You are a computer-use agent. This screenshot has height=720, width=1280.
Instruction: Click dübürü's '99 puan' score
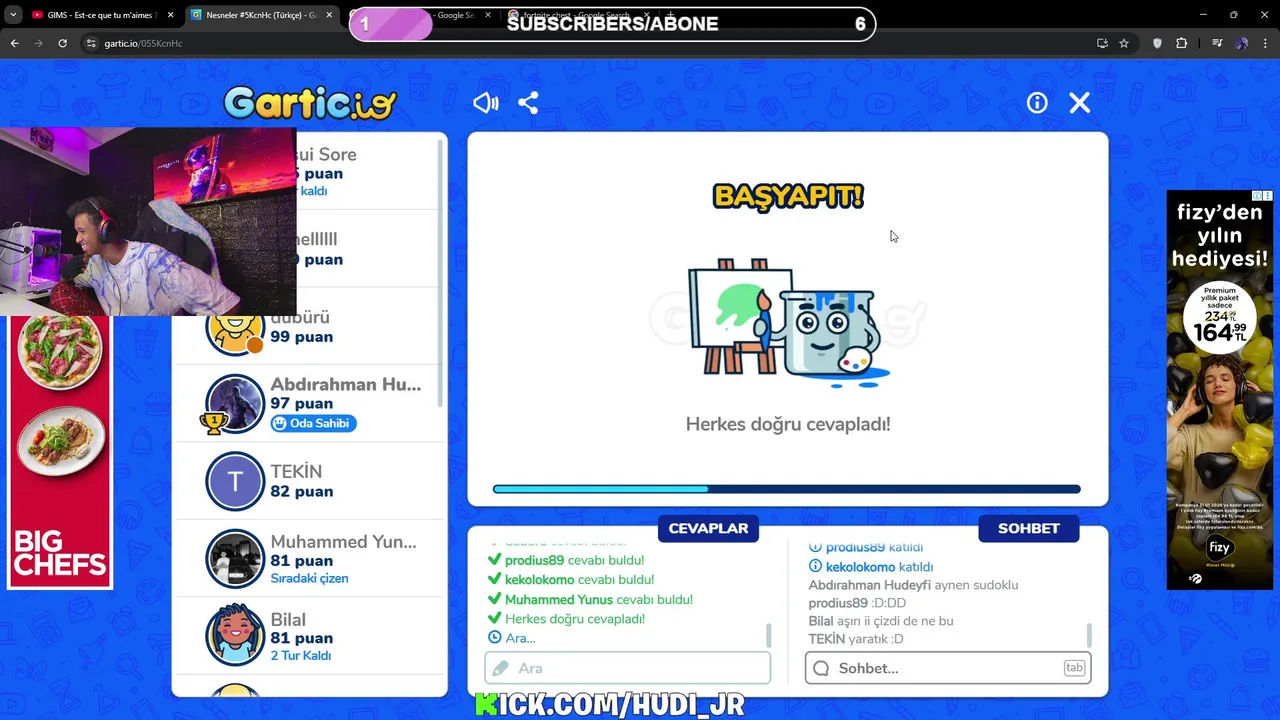[x=301, y=337]
